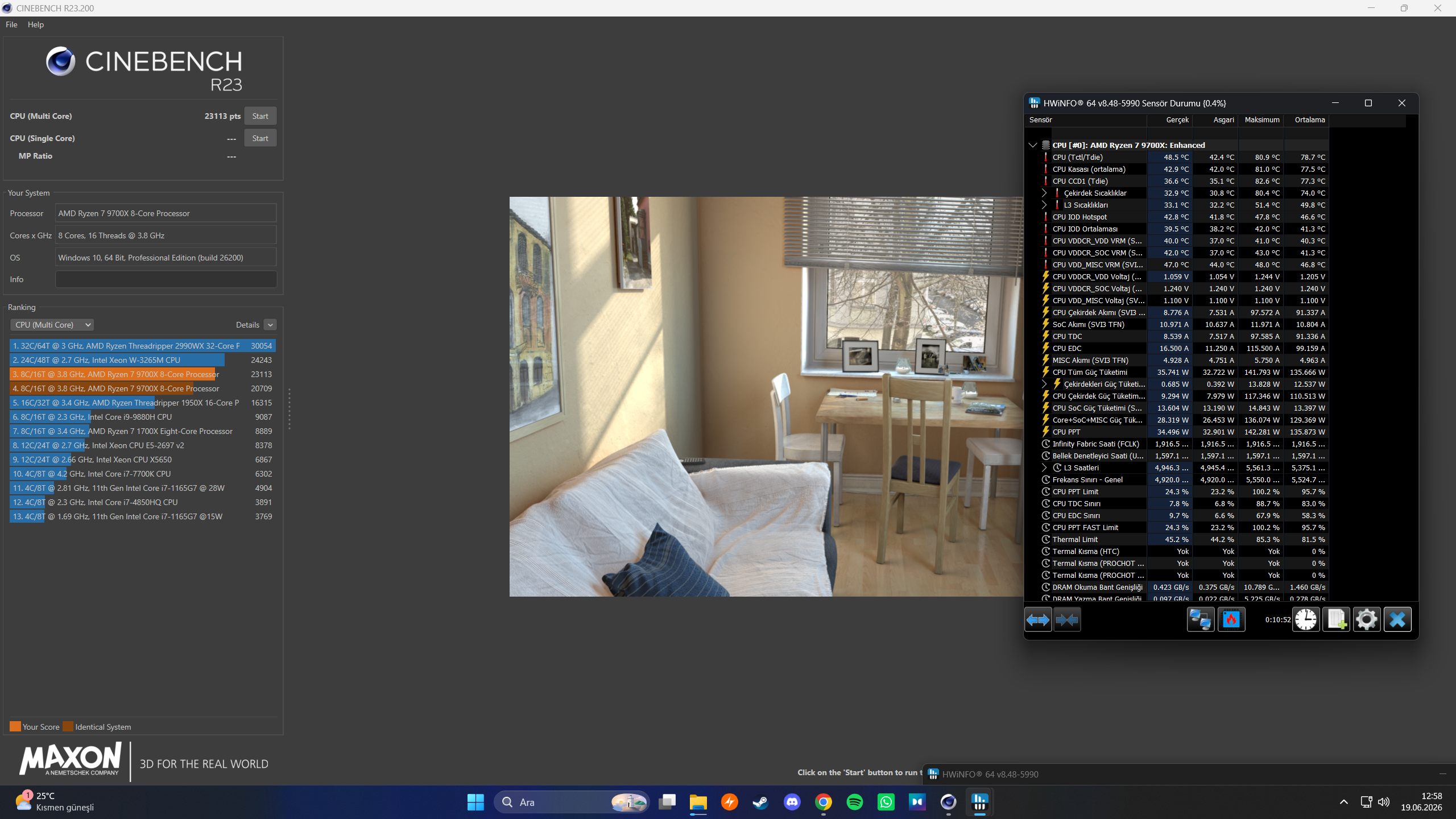Click the Sensör column header in HWiNFO
Viewport: 1456px width, 819px height.
click(x=1086, y=120)
